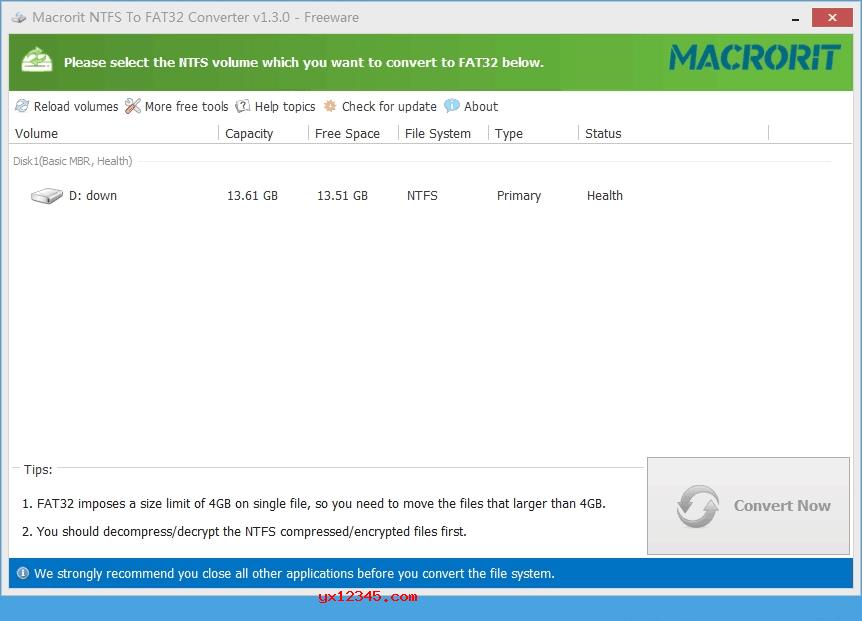Image resolution: width=862 pixels, height=621 pixels.
Task: Open Help topics
Action: click(x=275, y=106)
